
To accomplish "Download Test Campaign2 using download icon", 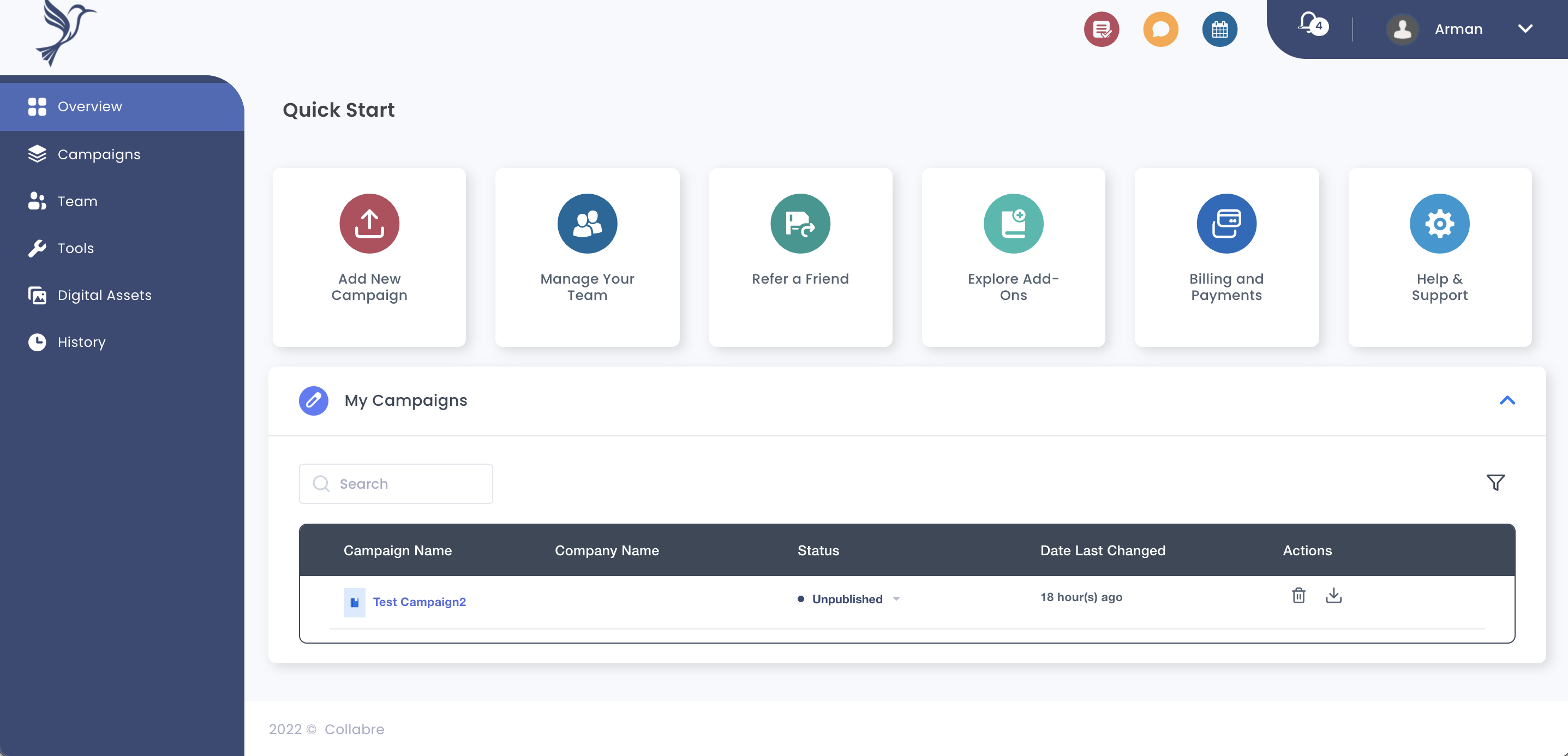I will [x=1333, y=595].
